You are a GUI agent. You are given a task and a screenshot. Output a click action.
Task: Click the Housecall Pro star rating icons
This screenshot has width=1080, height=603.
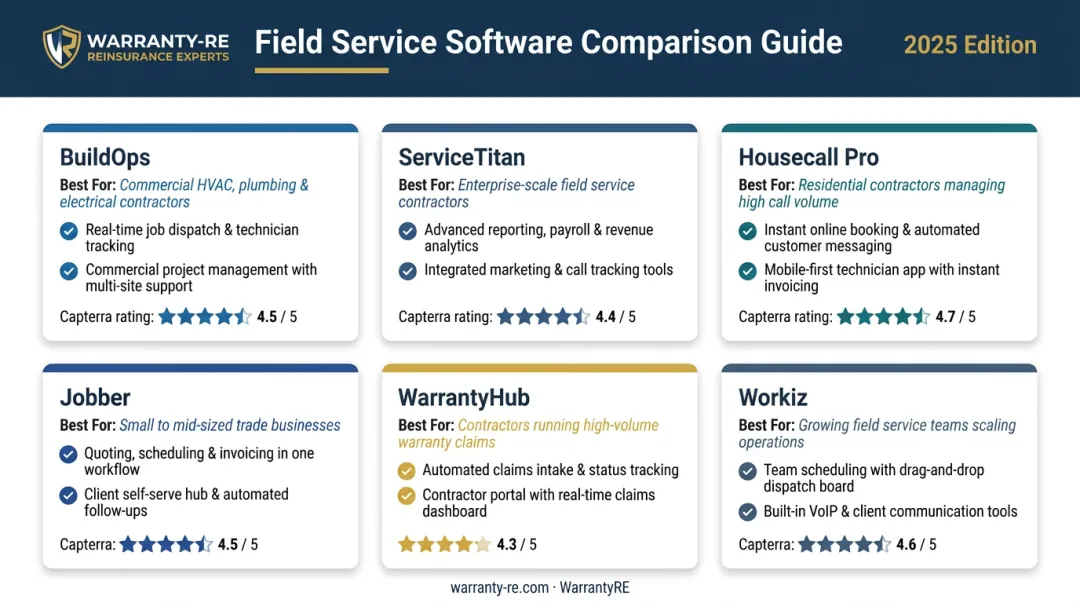[x=883, y=316]
